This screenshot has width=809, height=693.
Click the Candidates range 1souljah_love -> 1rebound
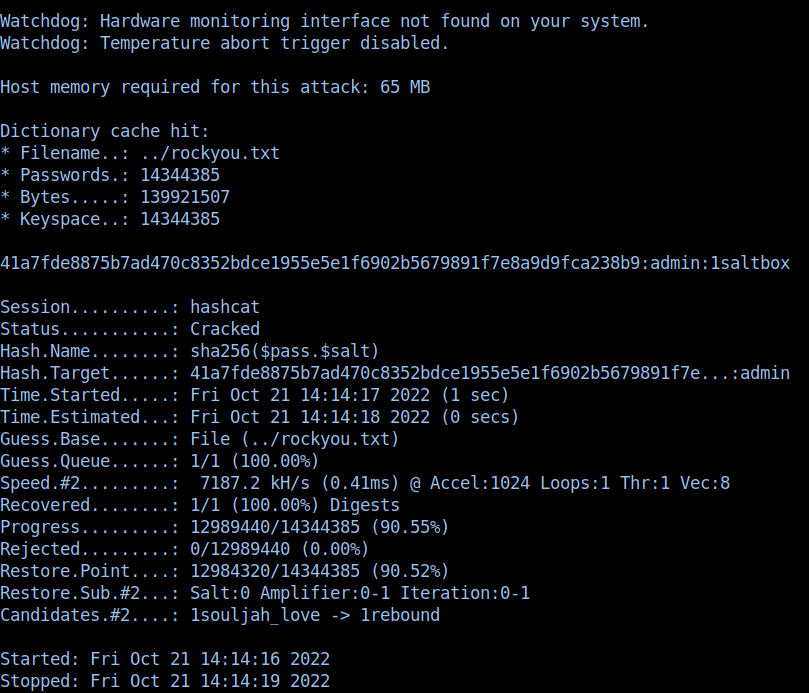click(314, 615)
